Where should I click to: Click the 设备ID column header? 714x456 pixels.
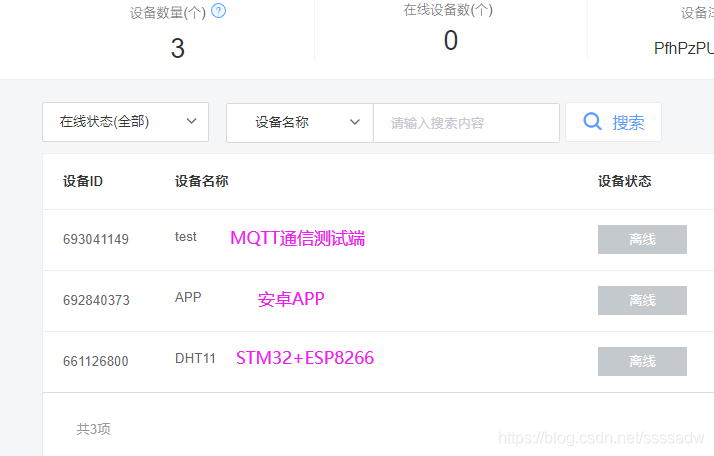click(x=83, y=181)
